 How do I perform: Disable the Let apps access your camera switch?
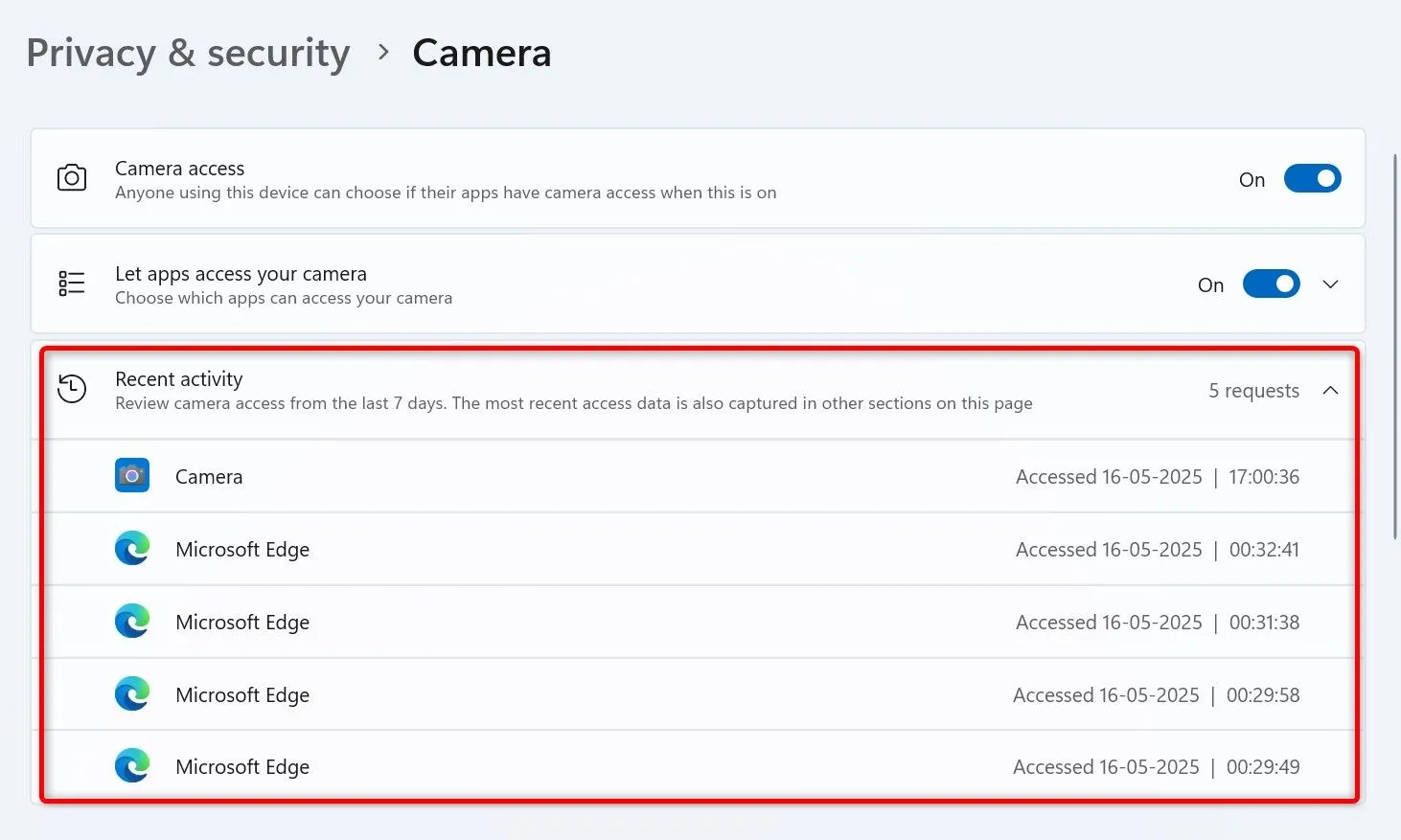pos(1271,284)
